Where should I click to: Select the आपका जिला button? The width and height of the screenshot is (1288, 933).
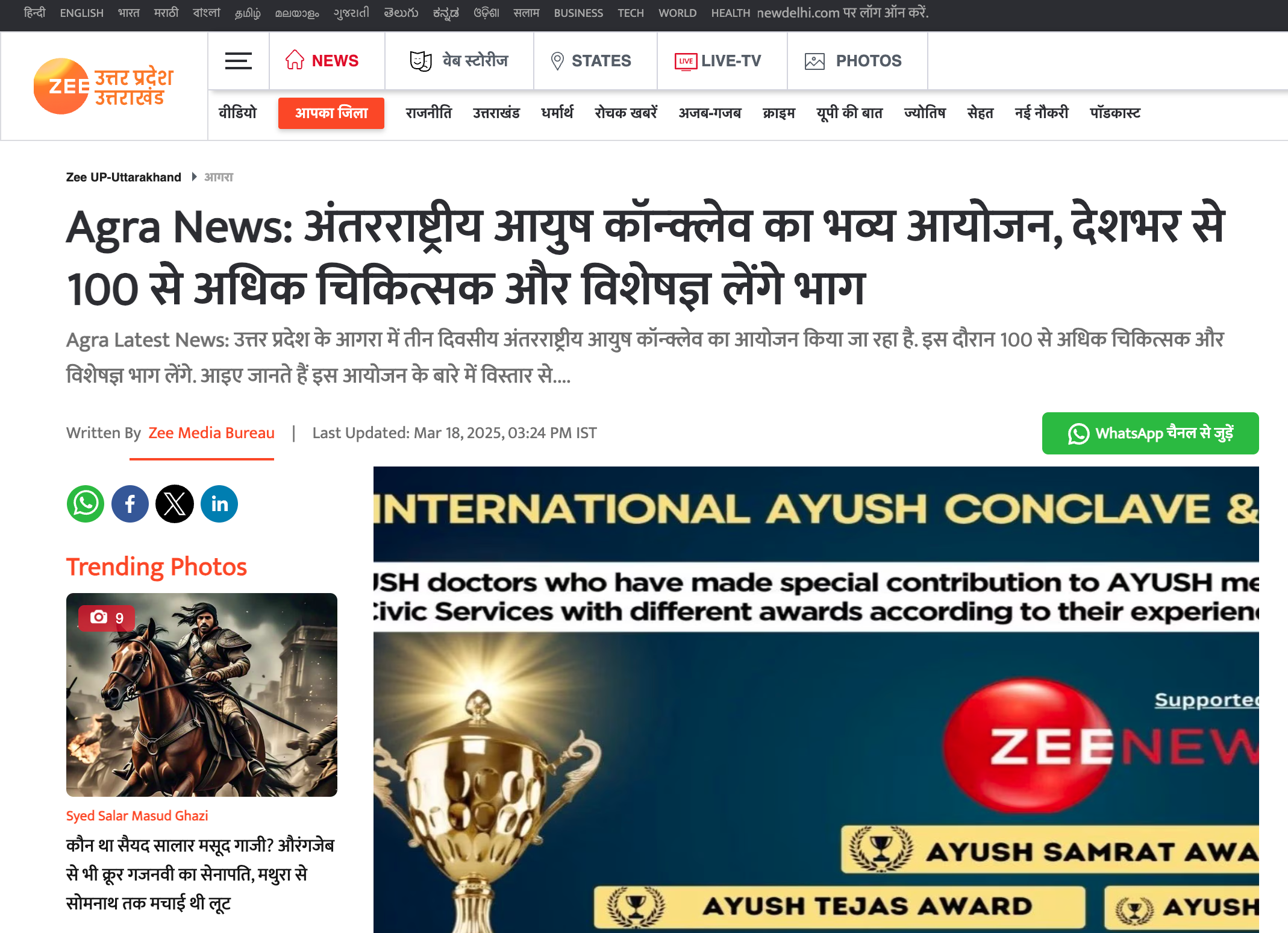(331, 113)
